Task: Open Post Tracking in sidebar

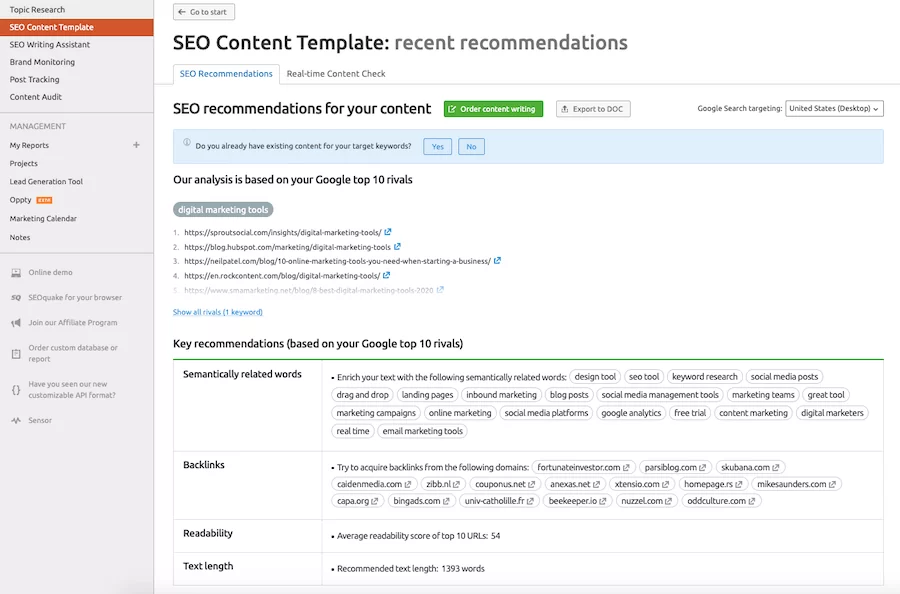Action: pos(34,79)
